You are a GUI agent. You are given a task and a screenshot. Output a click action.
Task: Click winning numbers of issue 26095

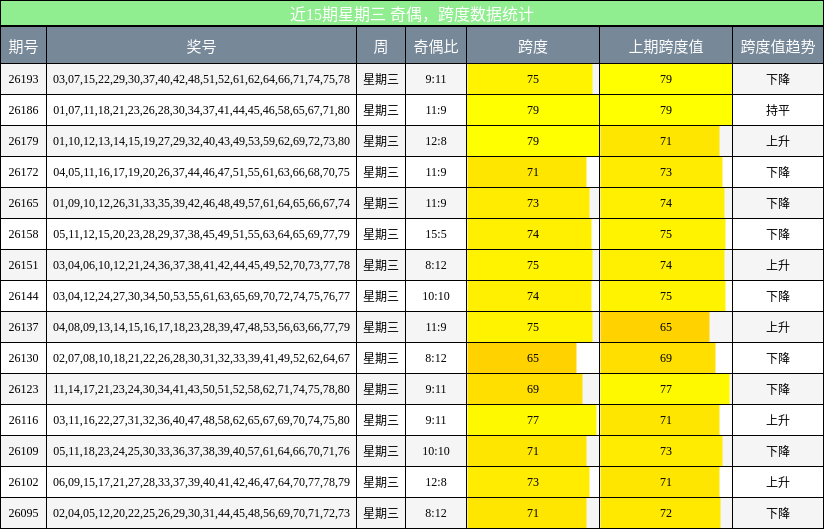pos(201,513)
